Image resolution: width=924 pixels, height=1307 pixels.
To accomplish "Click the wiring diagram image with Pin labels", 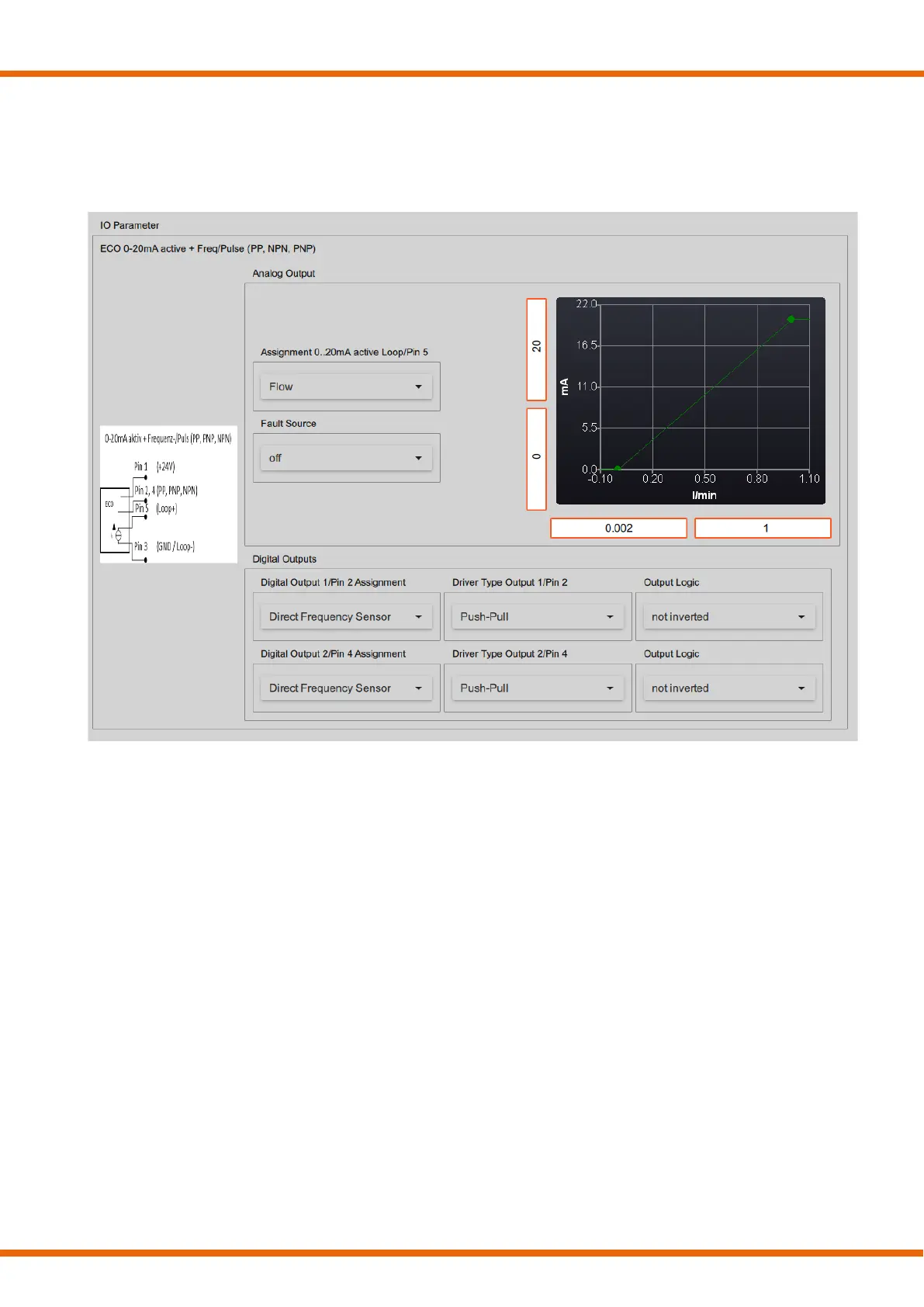I will coord(168,494).
